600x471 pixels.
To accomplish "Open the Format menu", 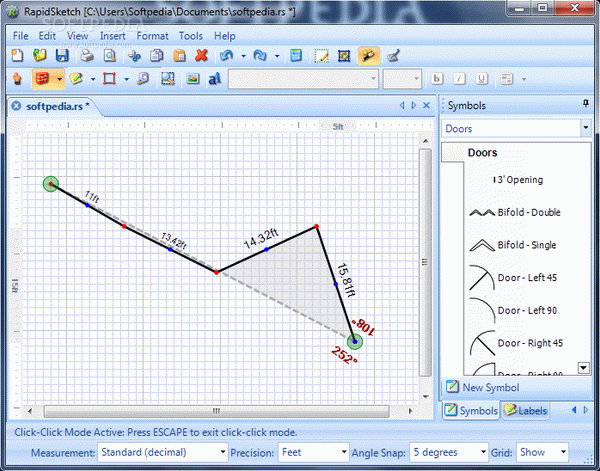I will click(x=152, y=36).
